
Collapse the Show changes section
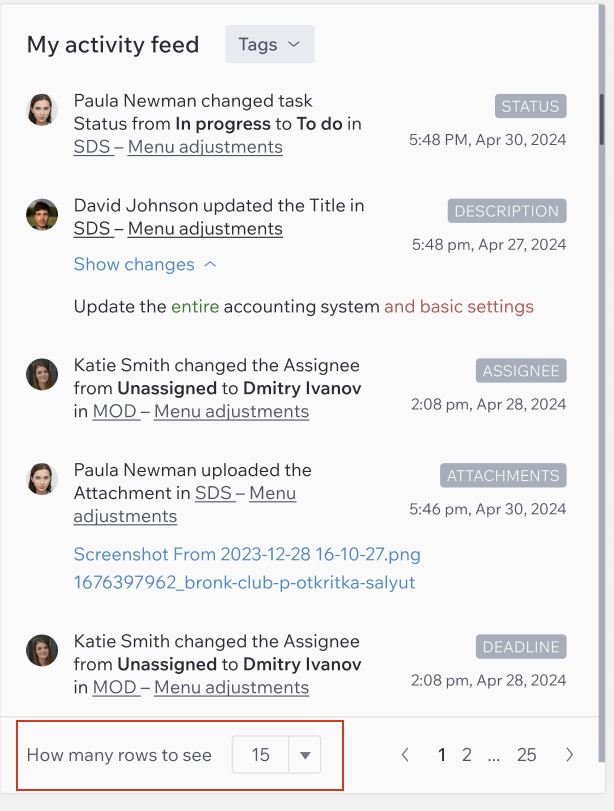pos(145,264)
